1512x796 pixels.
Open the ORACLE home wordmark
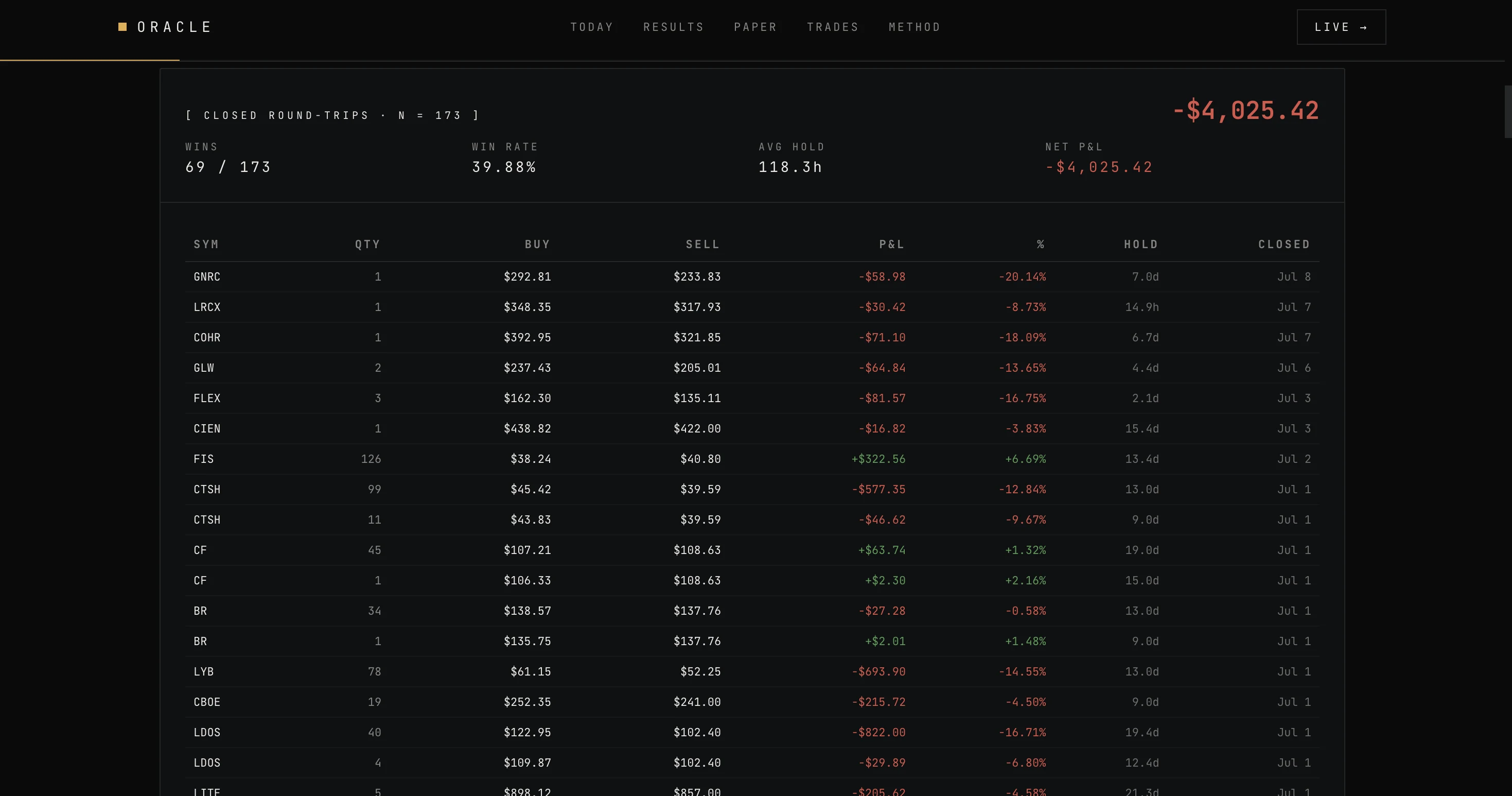[x=174, y=27]
